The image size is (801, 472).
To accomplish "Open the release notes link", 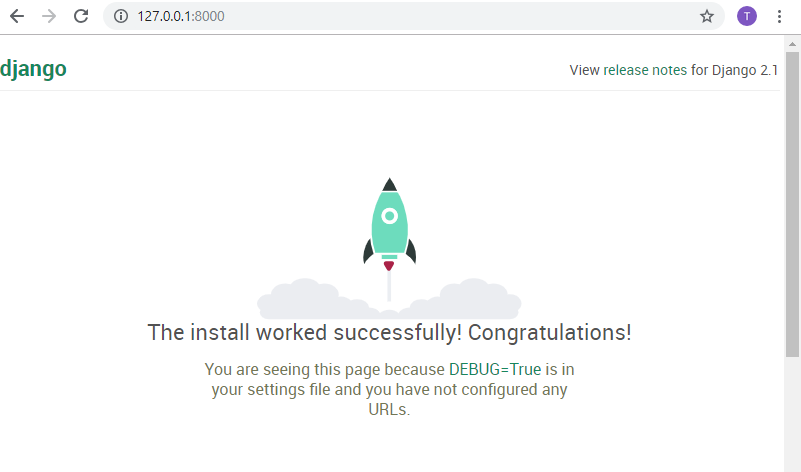I will coord(645,70).
